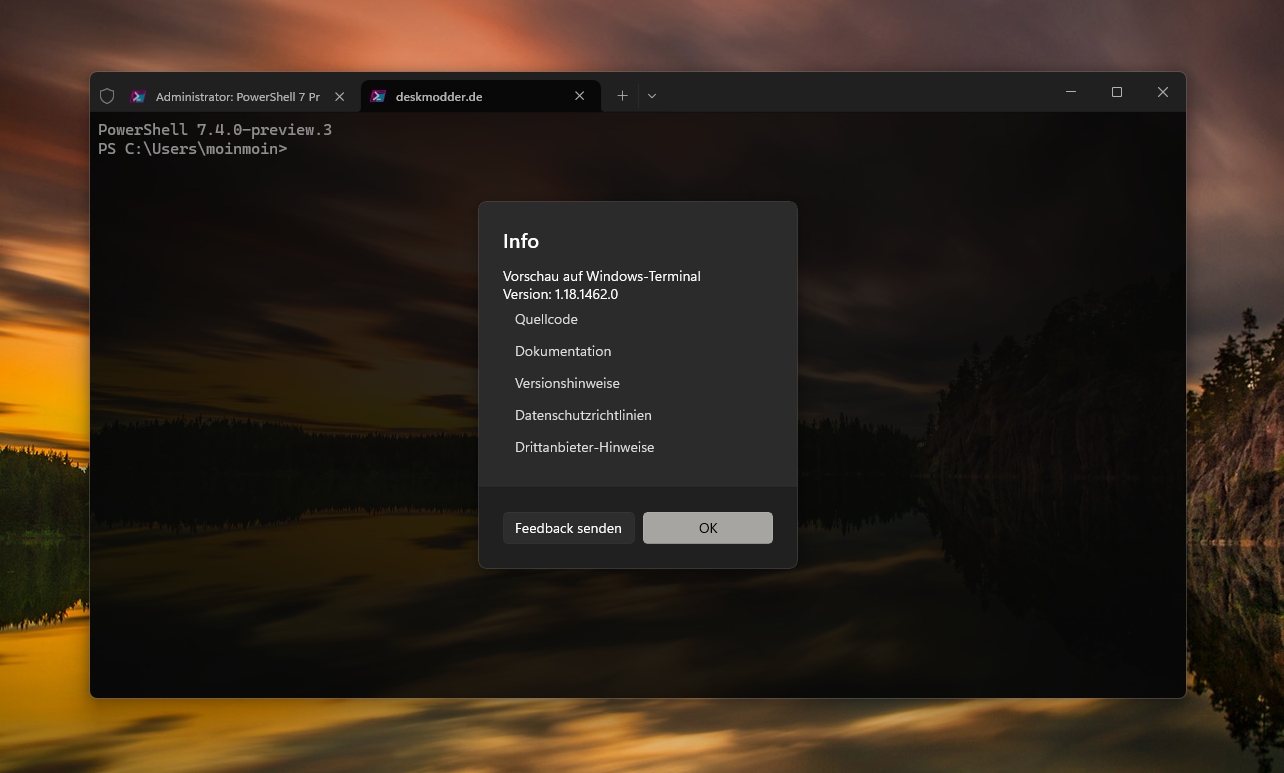The width and height of the screenshot is (1284, 773).
Task: Click the PowerShell icon on the Administrator tab
Action: coord(138,96)
